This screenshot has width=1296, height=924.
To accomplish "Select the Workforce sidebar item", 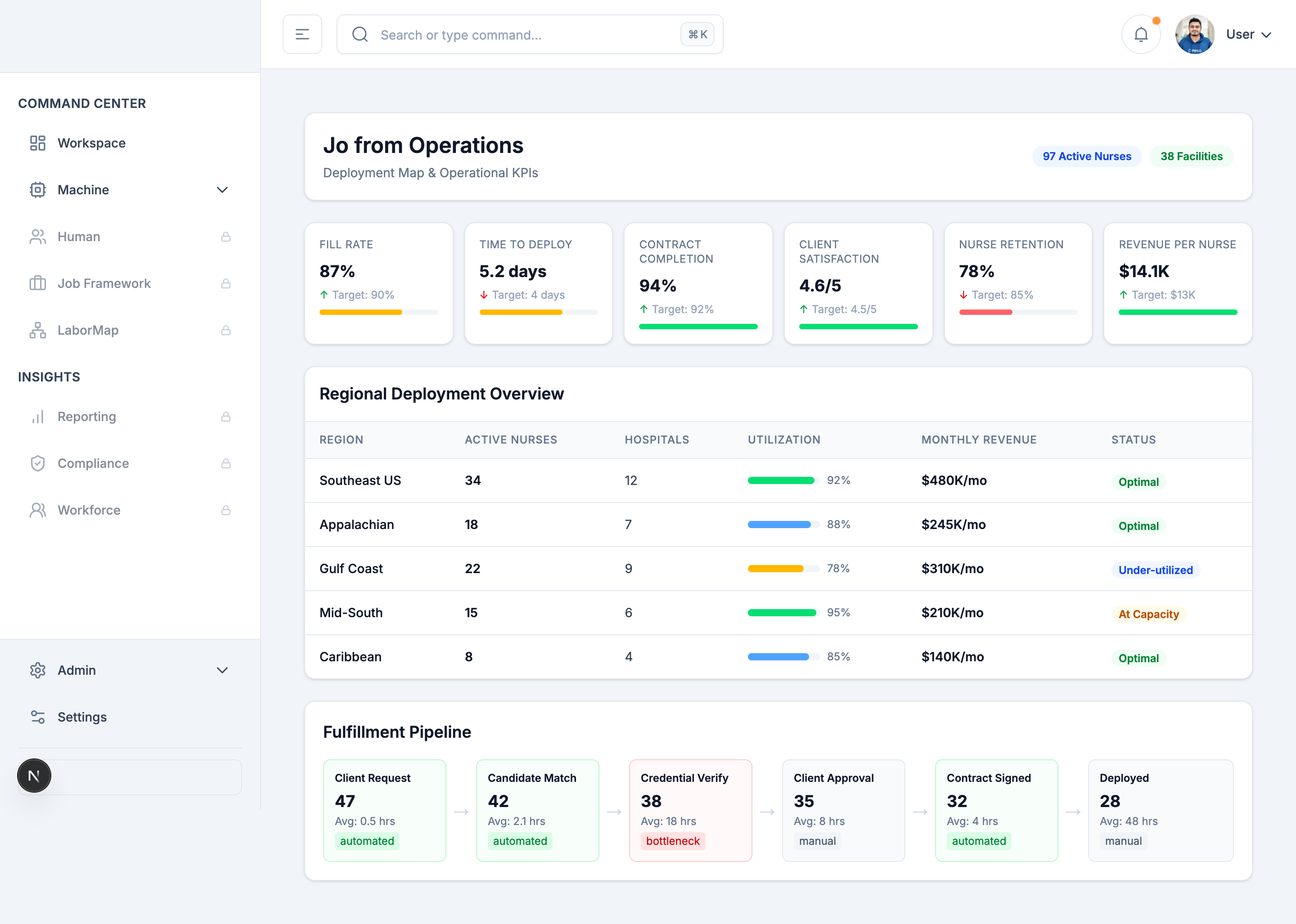I will 89,511.
